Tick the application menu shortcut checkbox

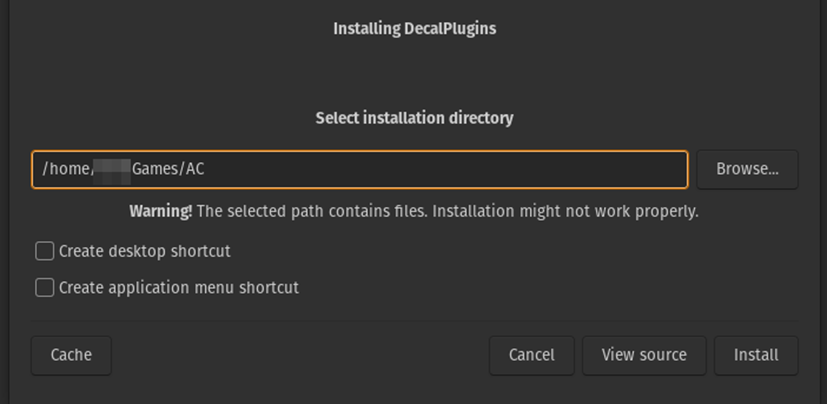[45, 287]
